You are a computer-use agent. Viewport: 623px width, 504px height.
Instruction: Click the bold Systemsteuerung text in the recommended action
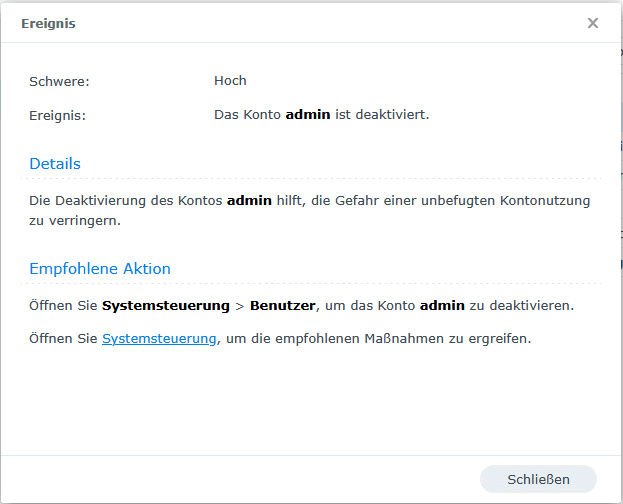166,305
